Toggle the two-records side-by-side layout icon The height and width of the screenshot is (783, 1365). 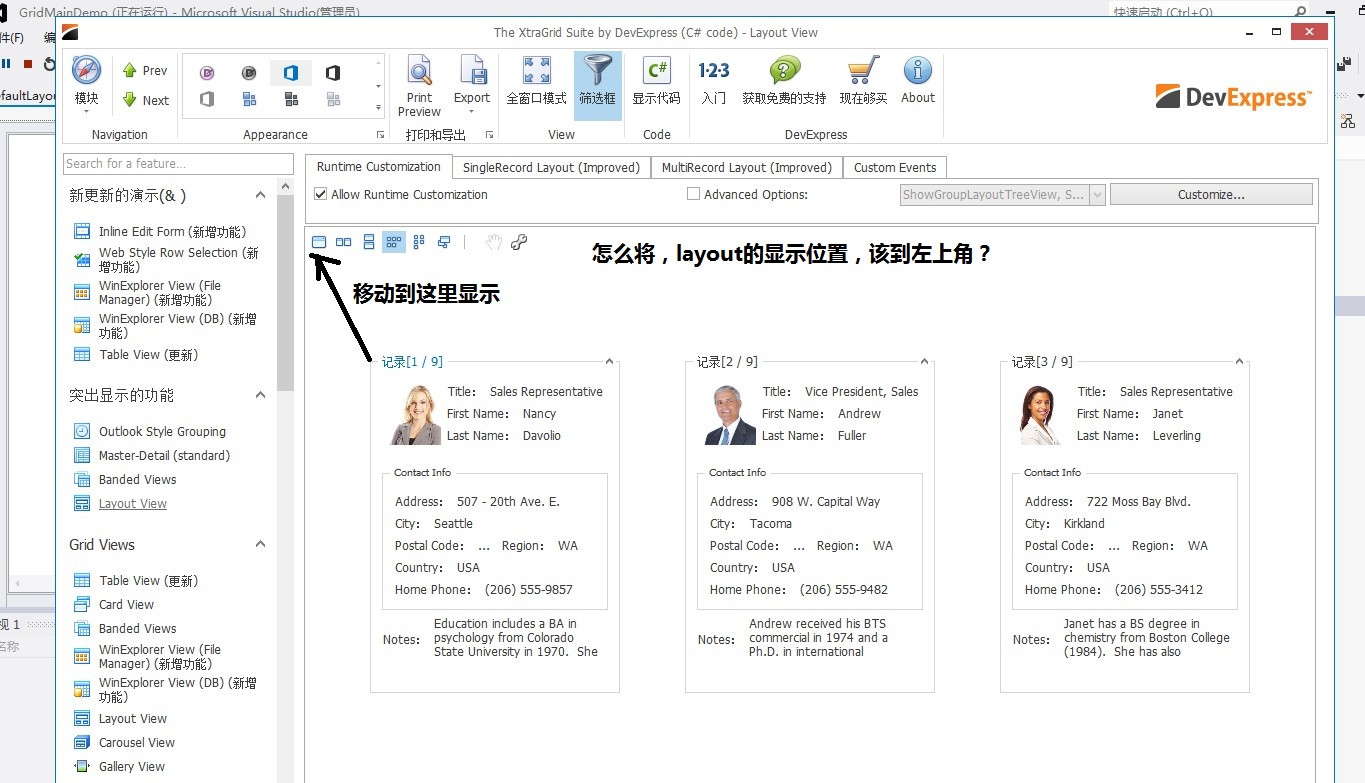pyautogui.click(x=344, y=241)
